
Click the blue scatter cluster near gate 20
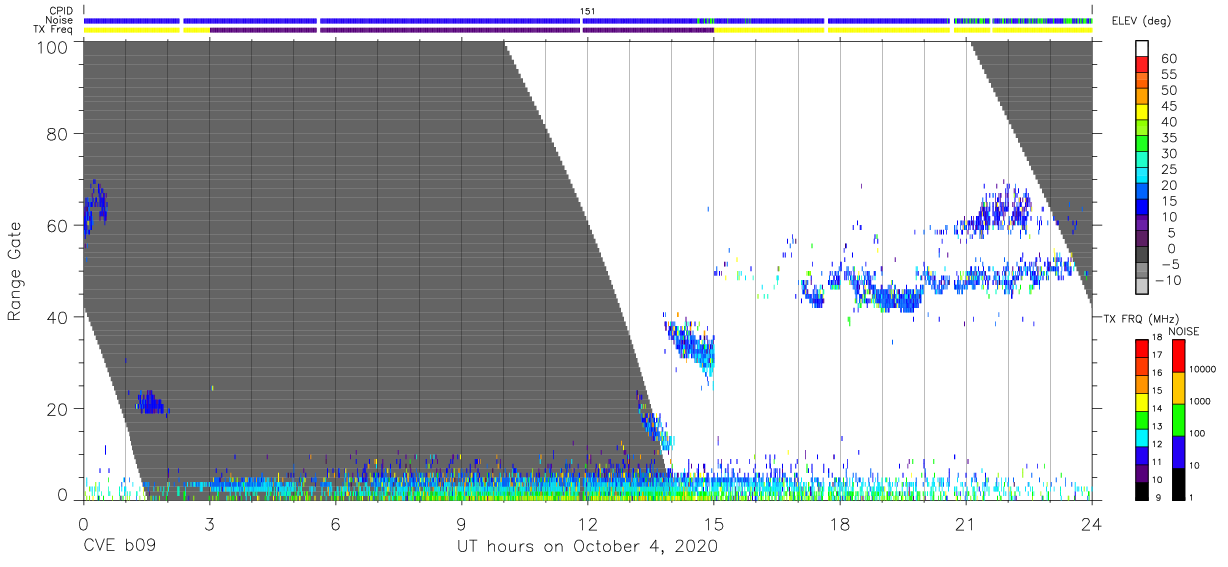coord(151,403)
